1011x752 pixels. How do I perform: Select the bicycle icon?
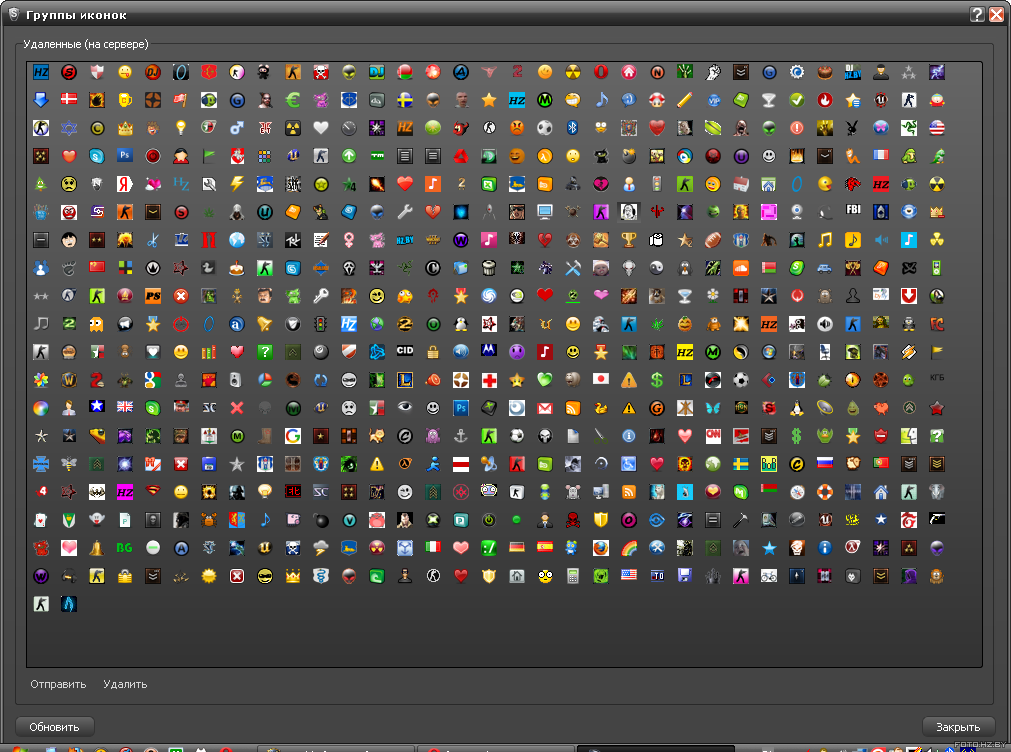point(769,576)
